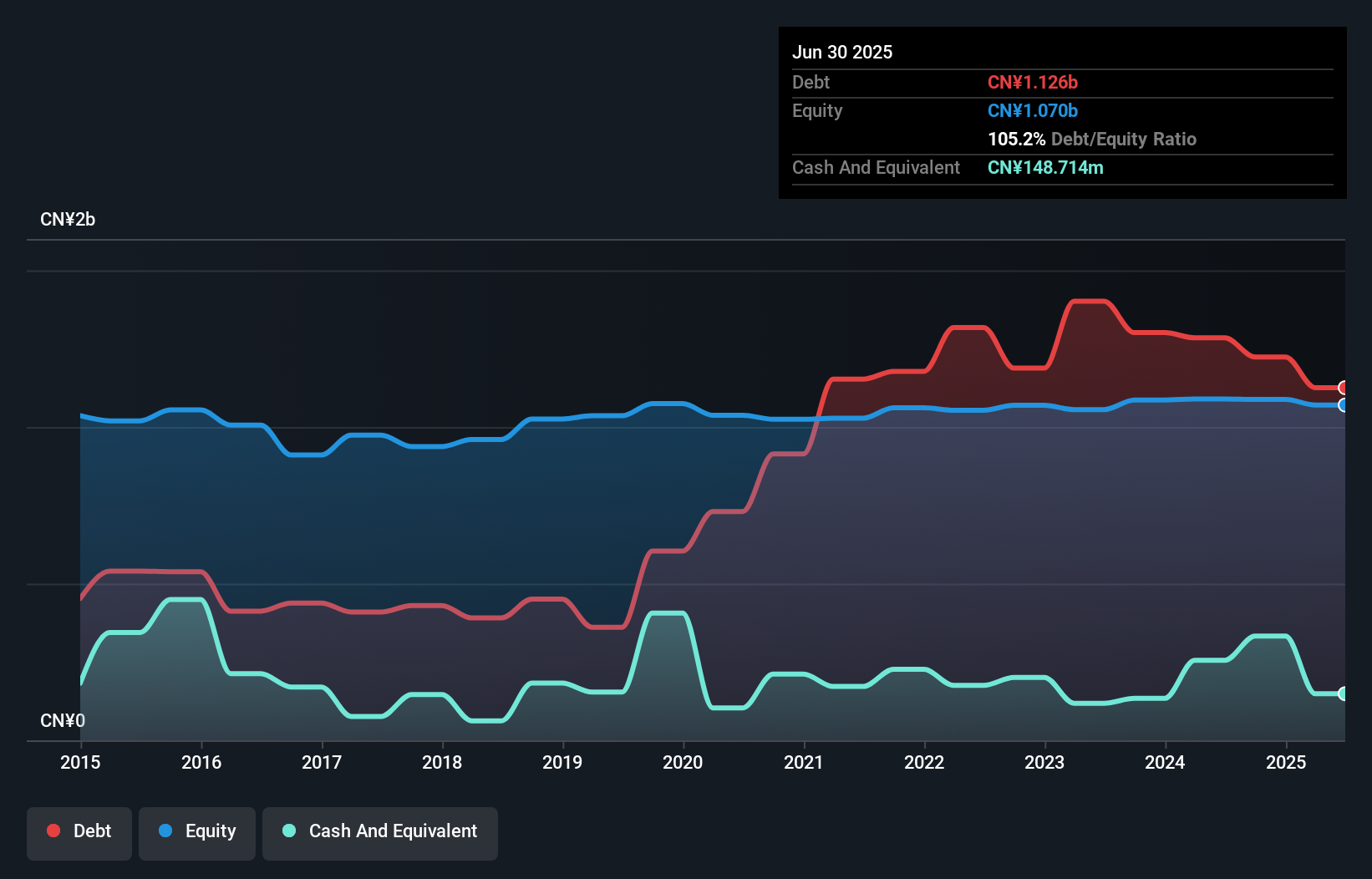Click the teal Cash endpoint marker on chart
Viewport: 1372px width, 879px height.
click(1342, 694)
